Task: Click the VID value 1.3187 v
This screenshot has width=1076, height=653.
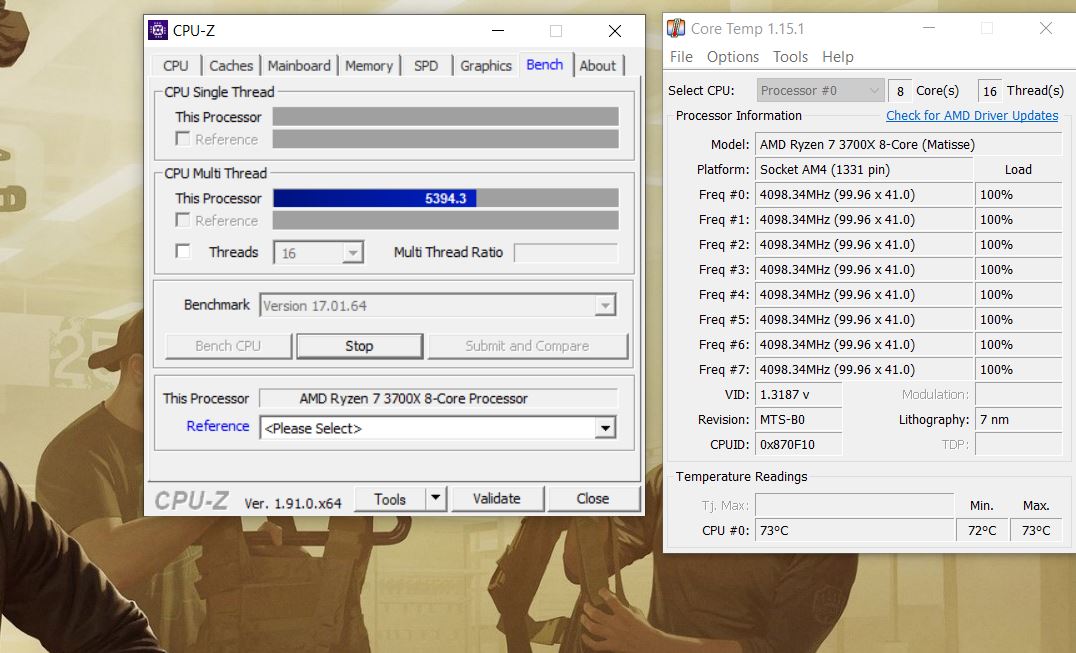Action: 799,394
